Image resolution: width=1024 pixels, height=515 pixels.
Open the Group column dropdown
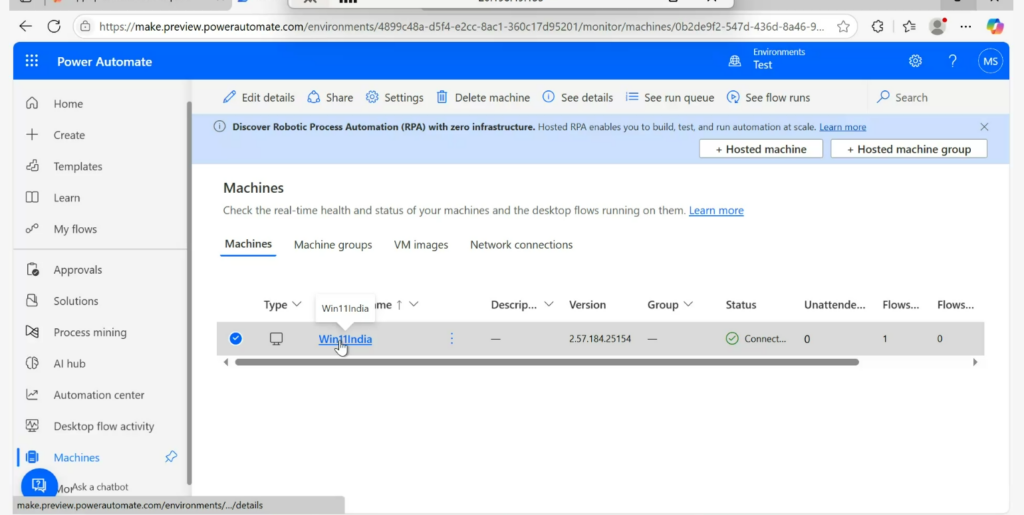pyautogui.click(x=688, y=304)
